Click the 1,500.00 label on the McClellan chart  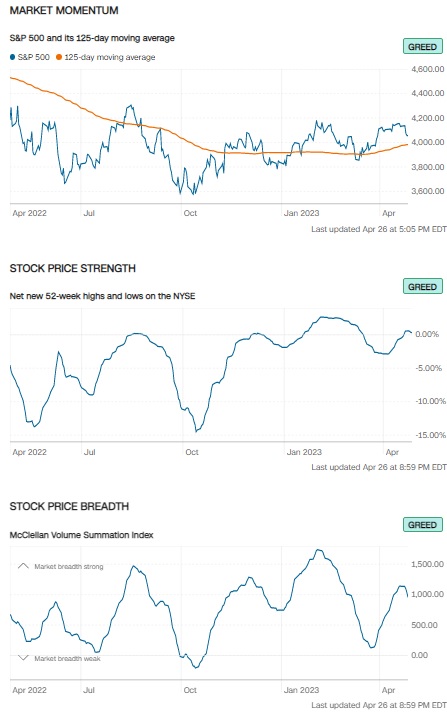(x=428, y=564)
